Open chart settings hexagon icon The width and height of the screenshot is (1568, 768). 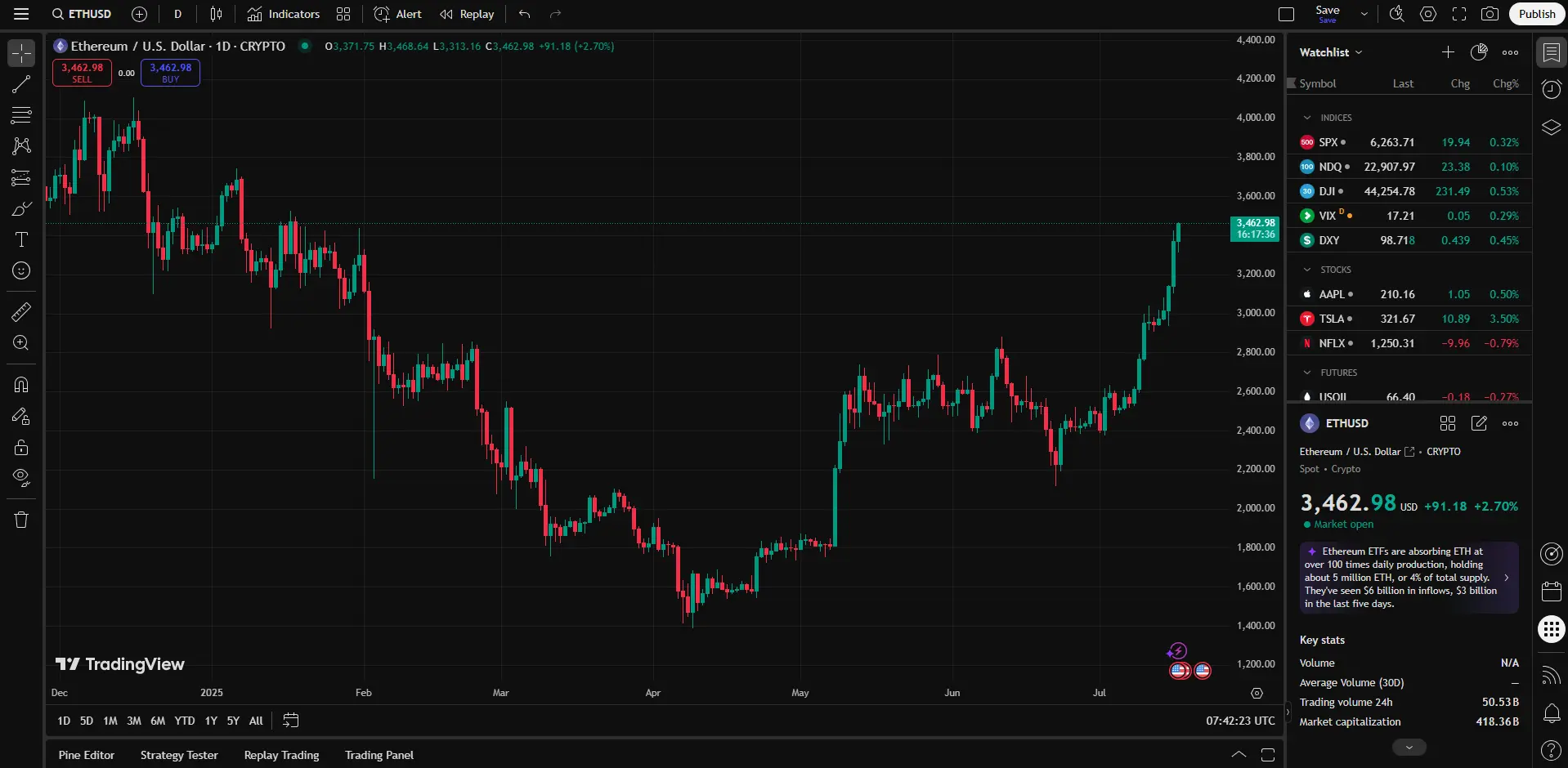(1428, 14)
